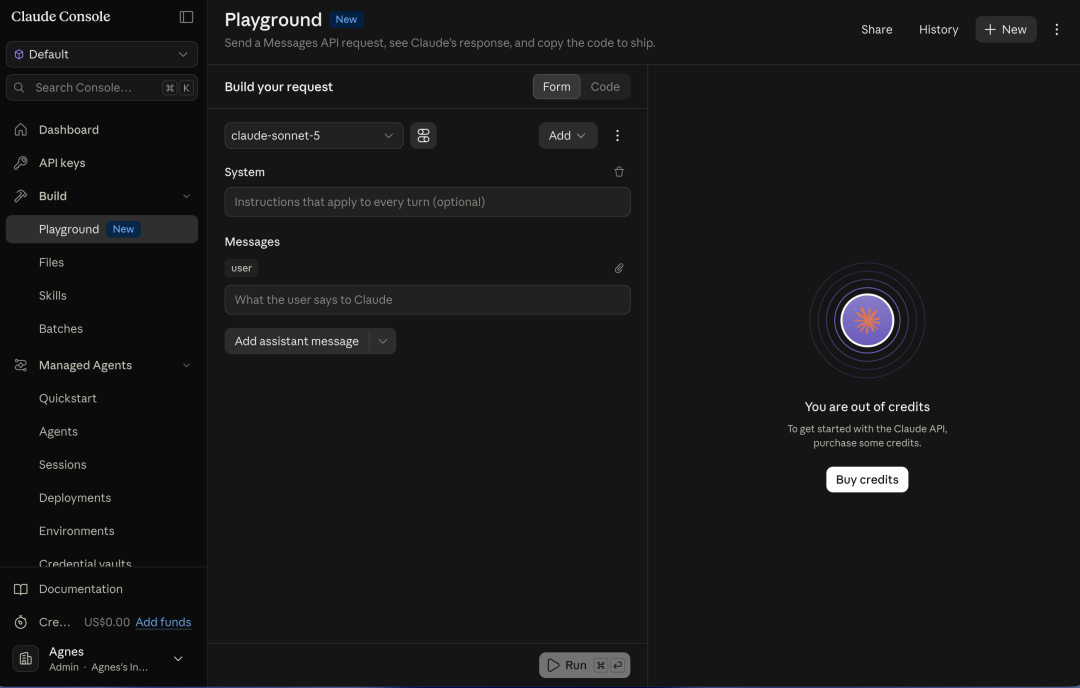Open the Add assistant message dropdown arrow
This screenshot has width=1080, height=688.
click(x=383, y=341)
